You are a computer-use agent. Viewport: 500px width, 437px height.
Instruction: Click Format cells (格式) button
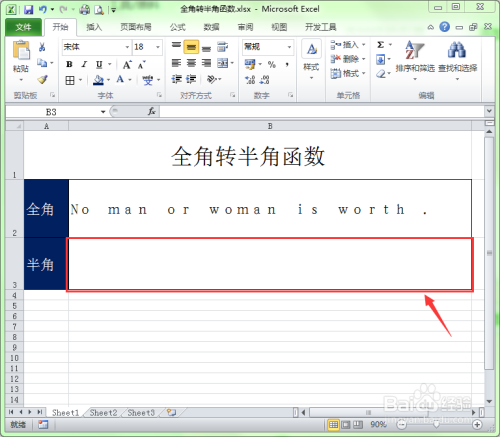pos(348,73)
